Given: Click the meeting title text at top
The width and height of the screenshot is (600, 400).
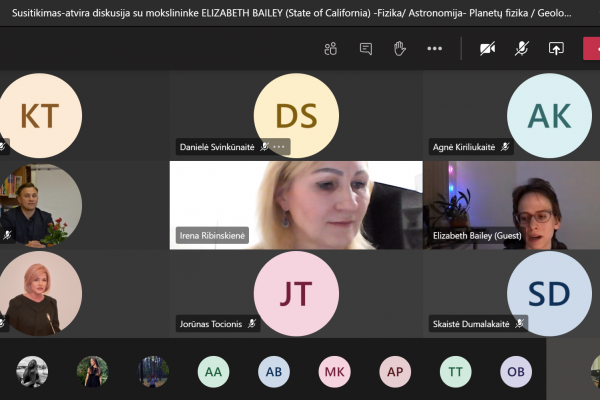Looking at the screenshot, I should tap(292, 13).
